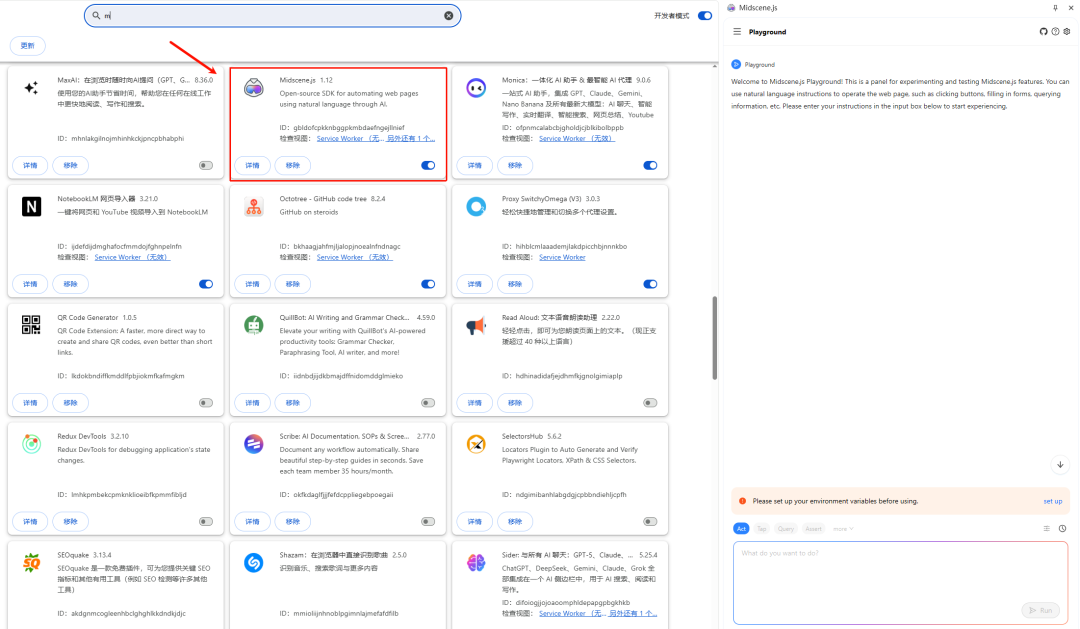Open the prompt options sliders icon

pyautogui.click(x=1046, y=528)
